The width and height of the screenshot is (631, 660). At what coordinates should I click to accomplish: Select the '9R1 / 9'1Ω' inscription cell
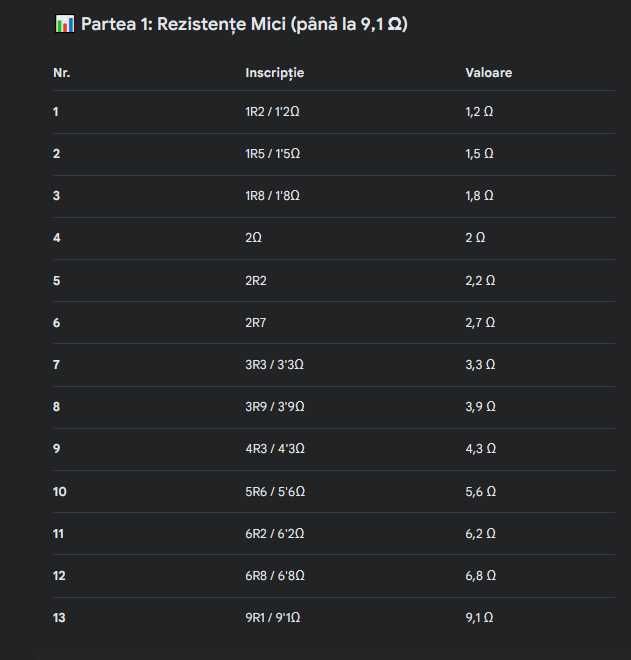click(x=273, y=617)
